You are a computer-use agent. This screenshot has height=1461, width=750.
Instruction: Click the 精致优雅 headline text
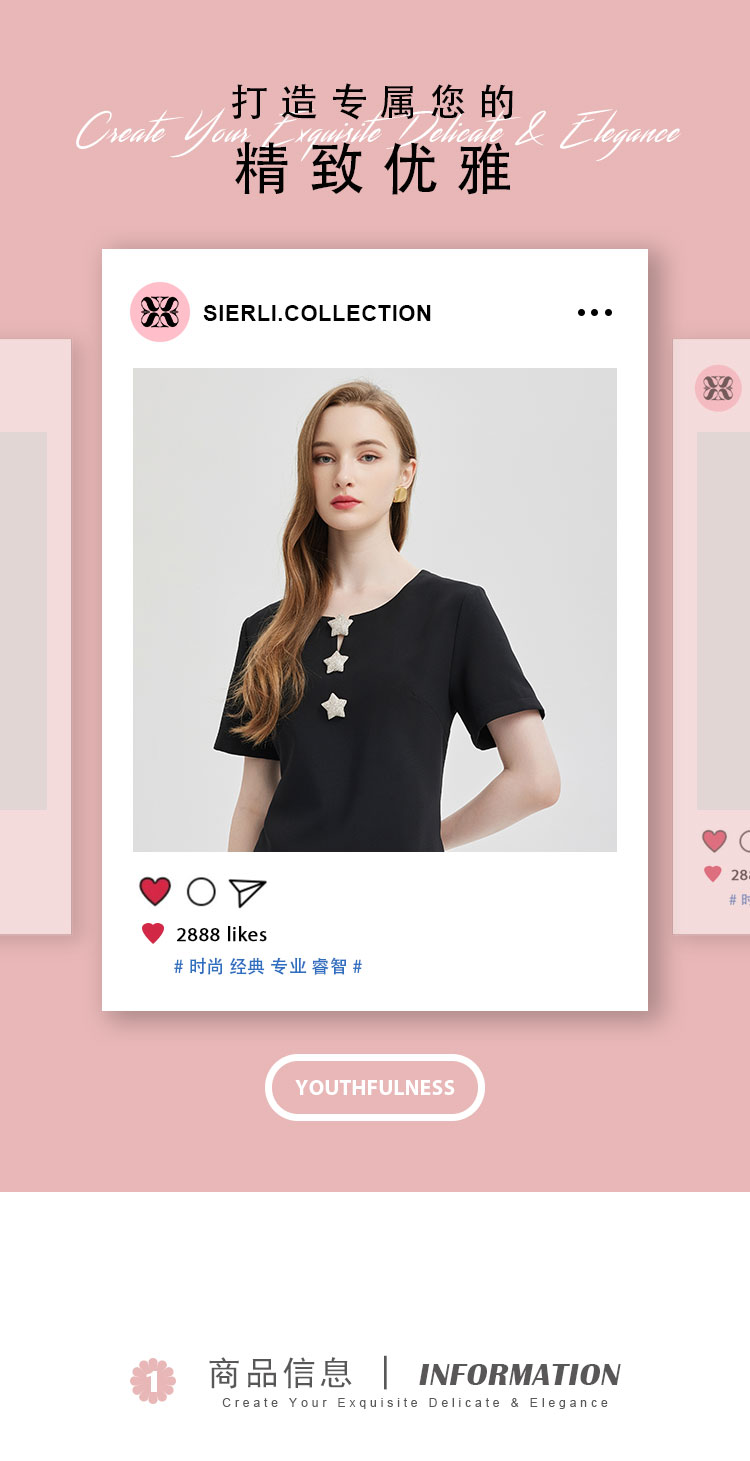[x=374, y=170]
